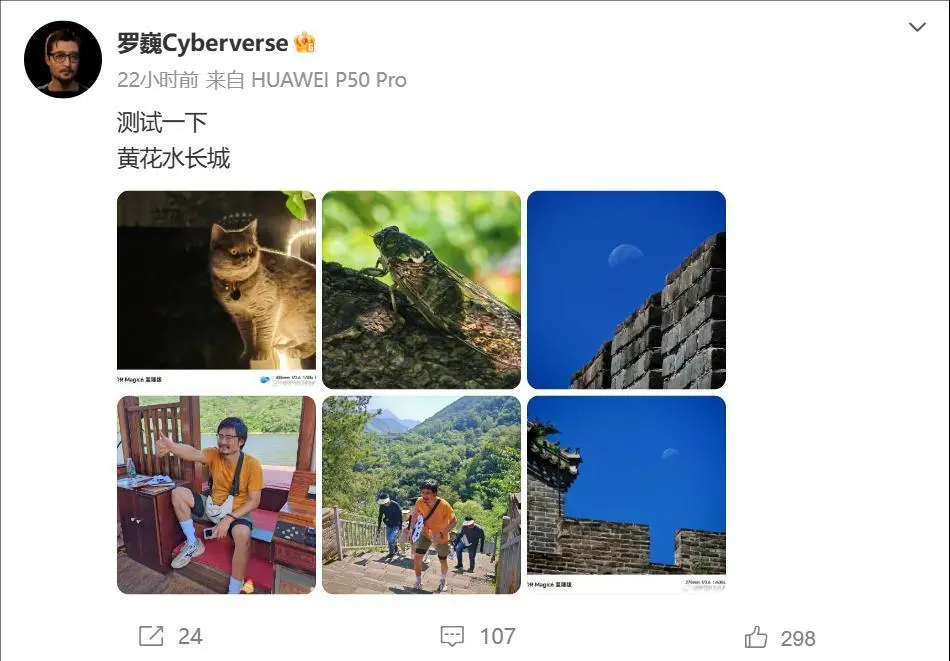950x661 pixels.
Task: Open the post options chevron menu
Action: point(917,27)
